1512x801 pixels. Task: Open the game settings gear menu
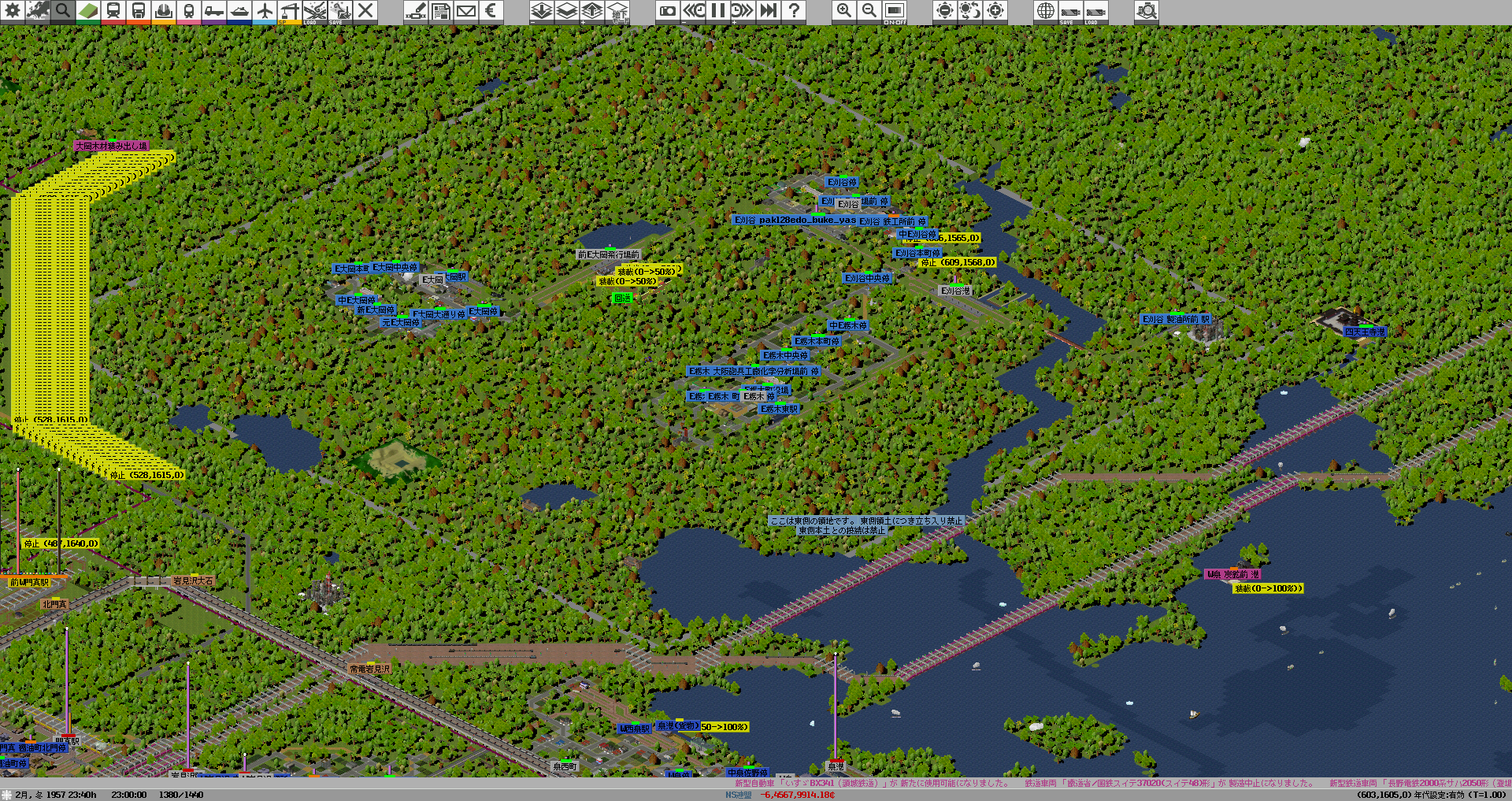[x=13, y=11]
